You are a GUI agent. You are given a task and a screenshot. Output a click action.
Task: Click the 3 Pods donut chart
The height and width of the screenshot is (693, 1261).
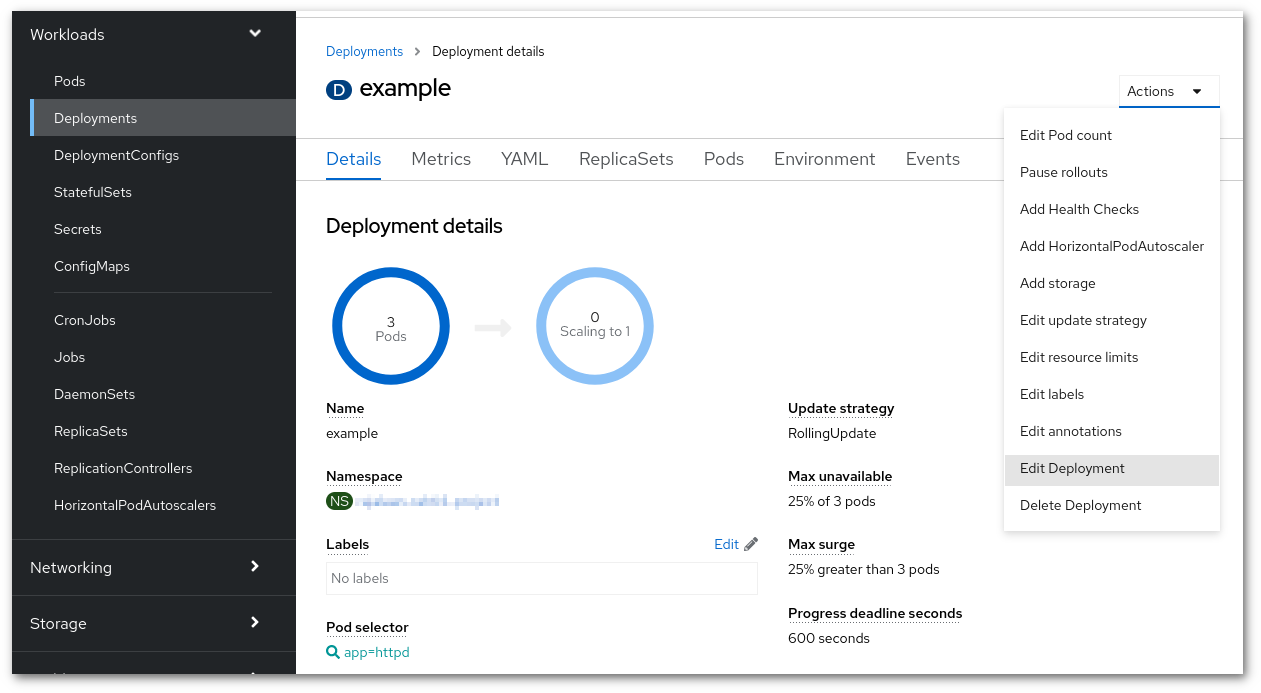pos(391,327)
